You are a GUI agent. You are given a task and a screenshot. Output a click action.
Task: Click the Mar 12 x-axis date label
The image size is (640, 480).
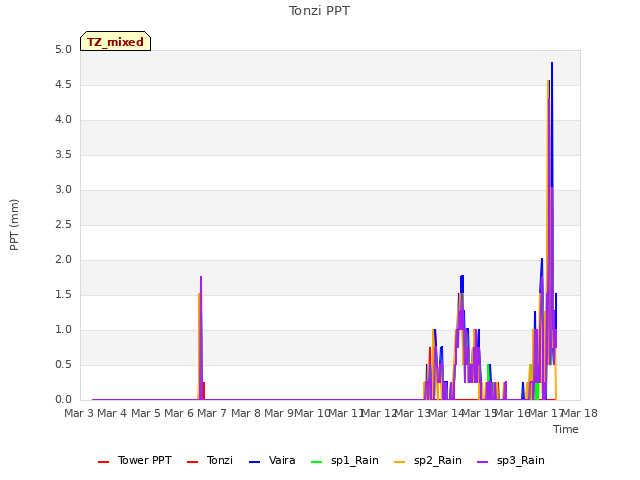[379, 413]
